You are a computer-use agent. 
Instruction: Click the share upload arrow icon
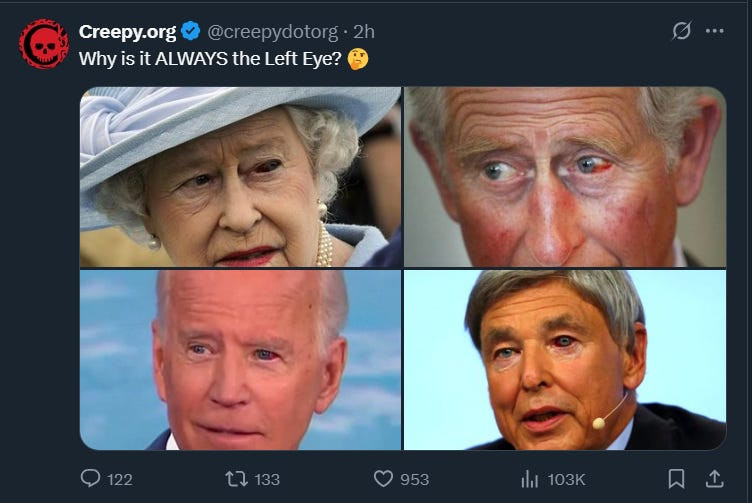point(715,479)
